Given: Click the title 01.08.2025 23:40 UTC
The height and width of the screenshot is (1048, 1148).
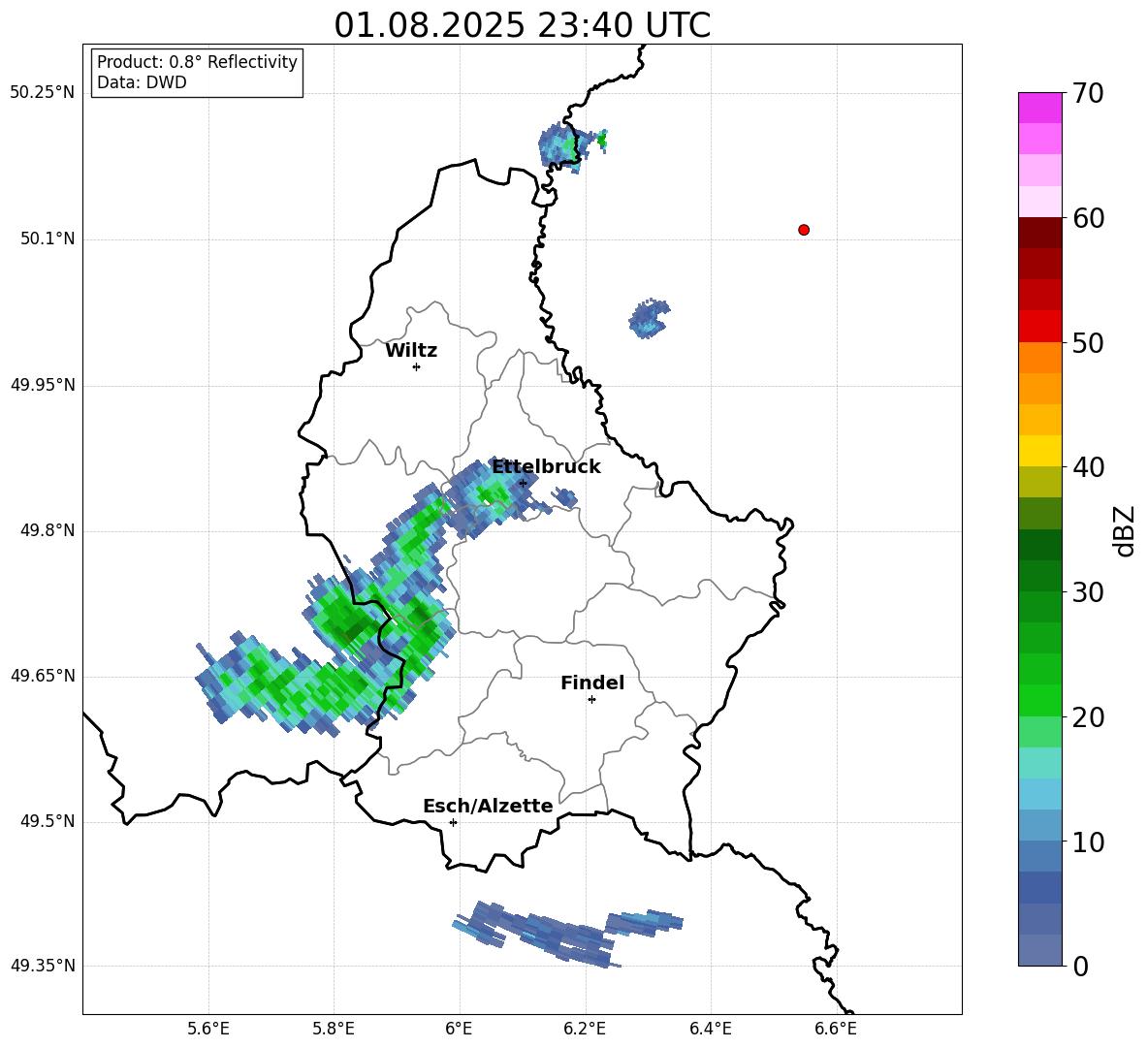Looking at the screenshot, I should point(522,25).
